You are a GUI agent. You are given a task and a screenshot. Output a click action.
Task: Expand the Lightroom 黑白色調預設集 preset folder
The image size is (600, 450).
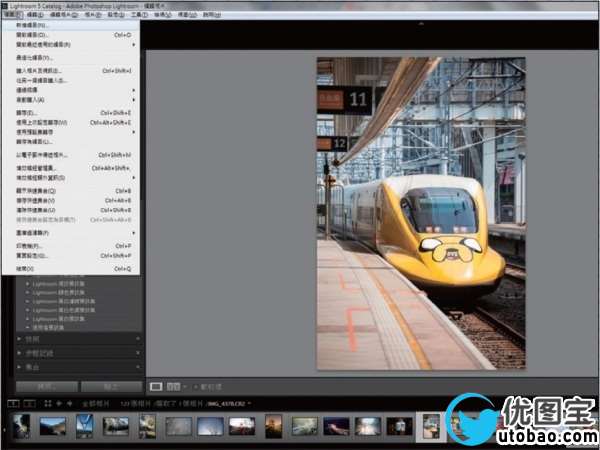point(28,310)
